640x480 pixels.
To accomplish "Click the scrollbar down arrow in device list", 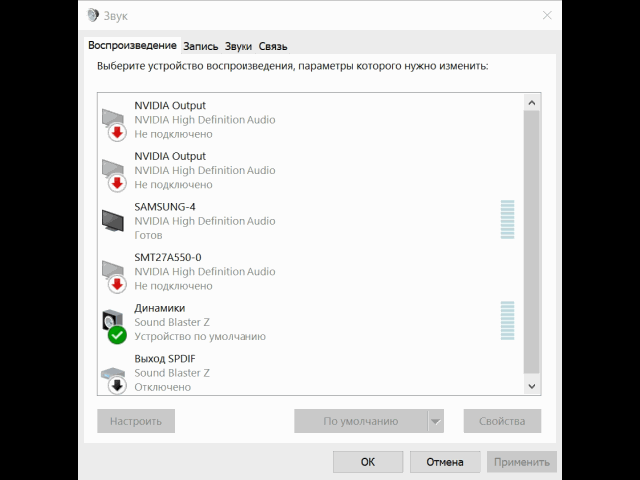I will coord(531,386).
